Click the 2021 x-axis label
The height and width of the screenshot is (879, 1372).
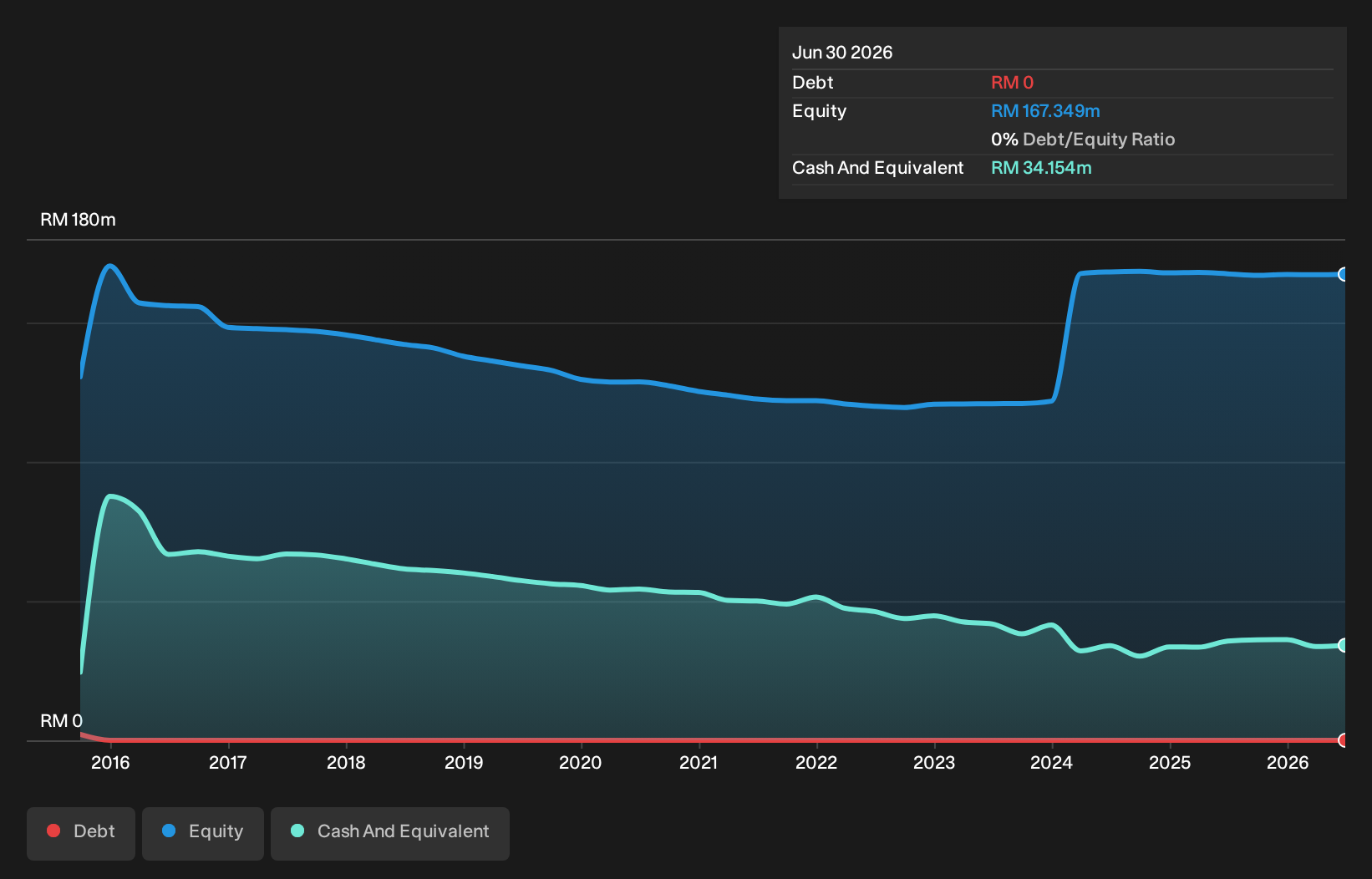point(699,762)
